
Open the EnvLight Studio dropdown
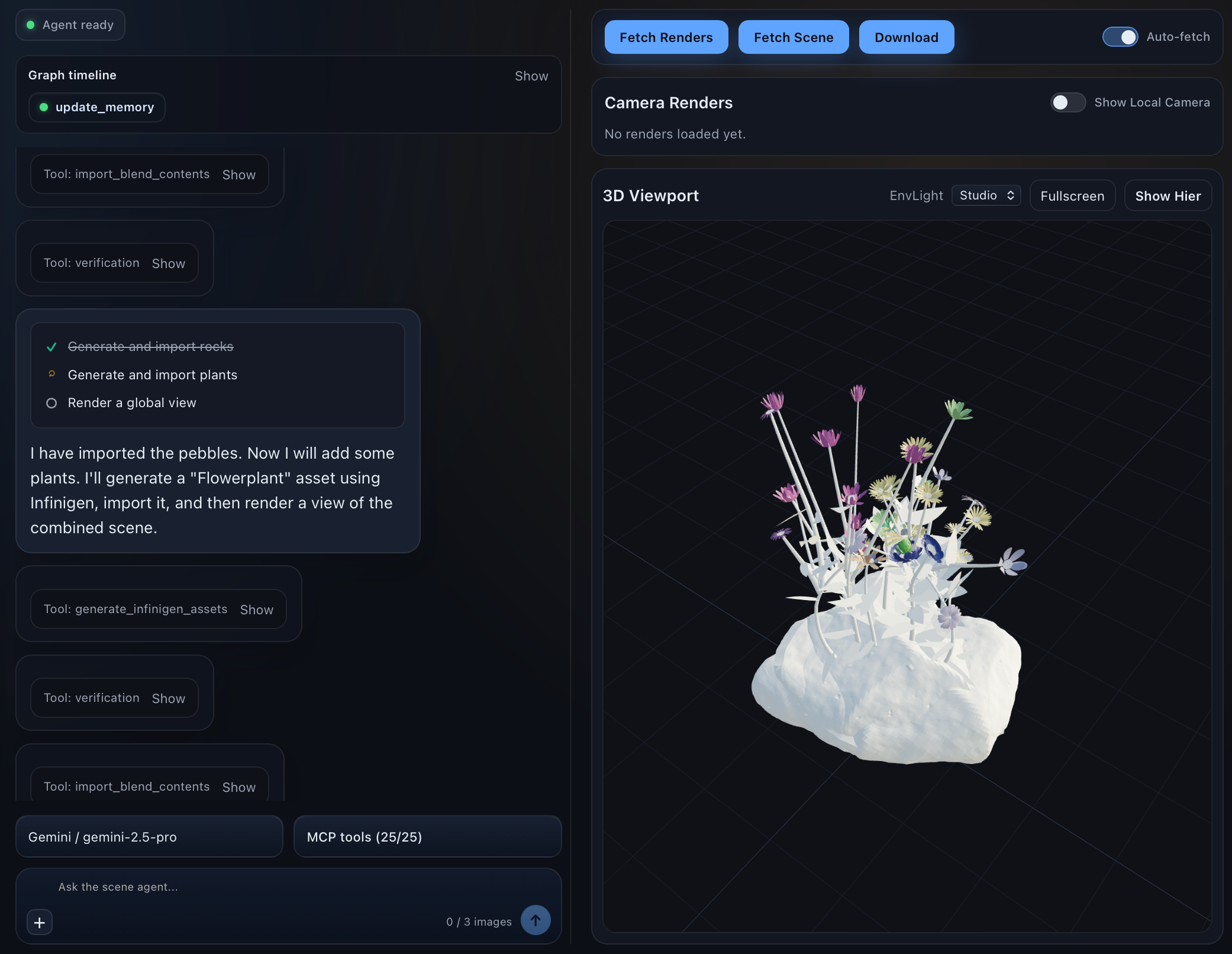tap(986, 195)
